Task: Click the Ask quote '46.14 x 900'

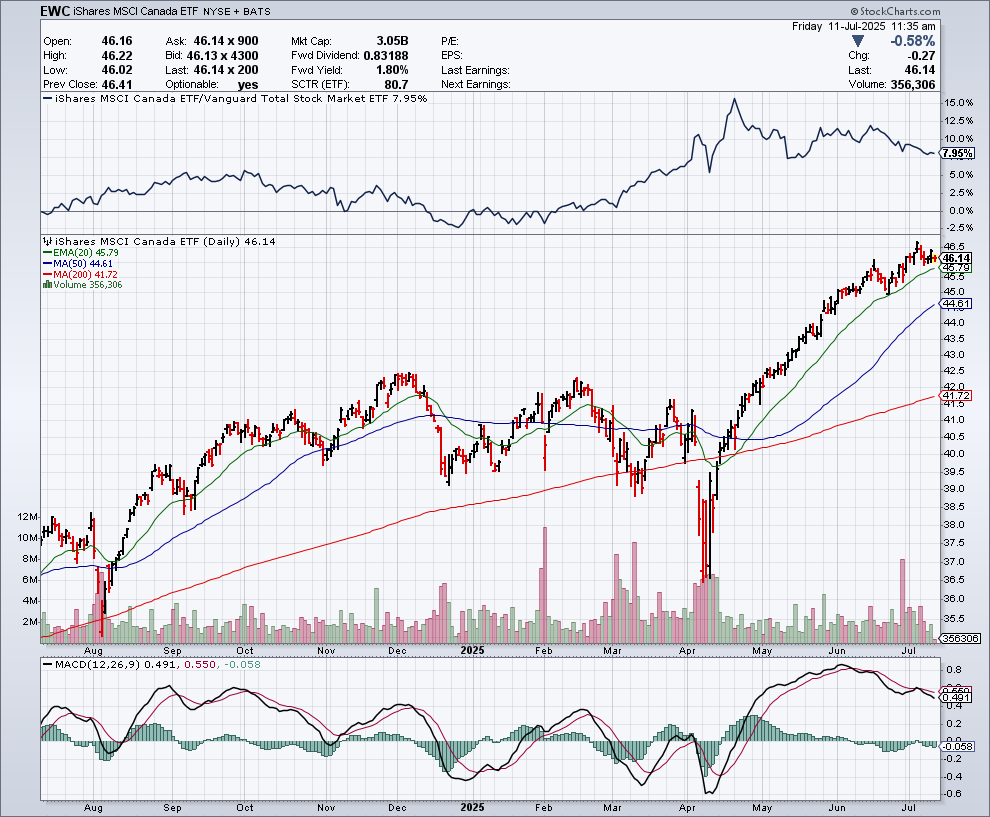Action: tap(226, 41)
